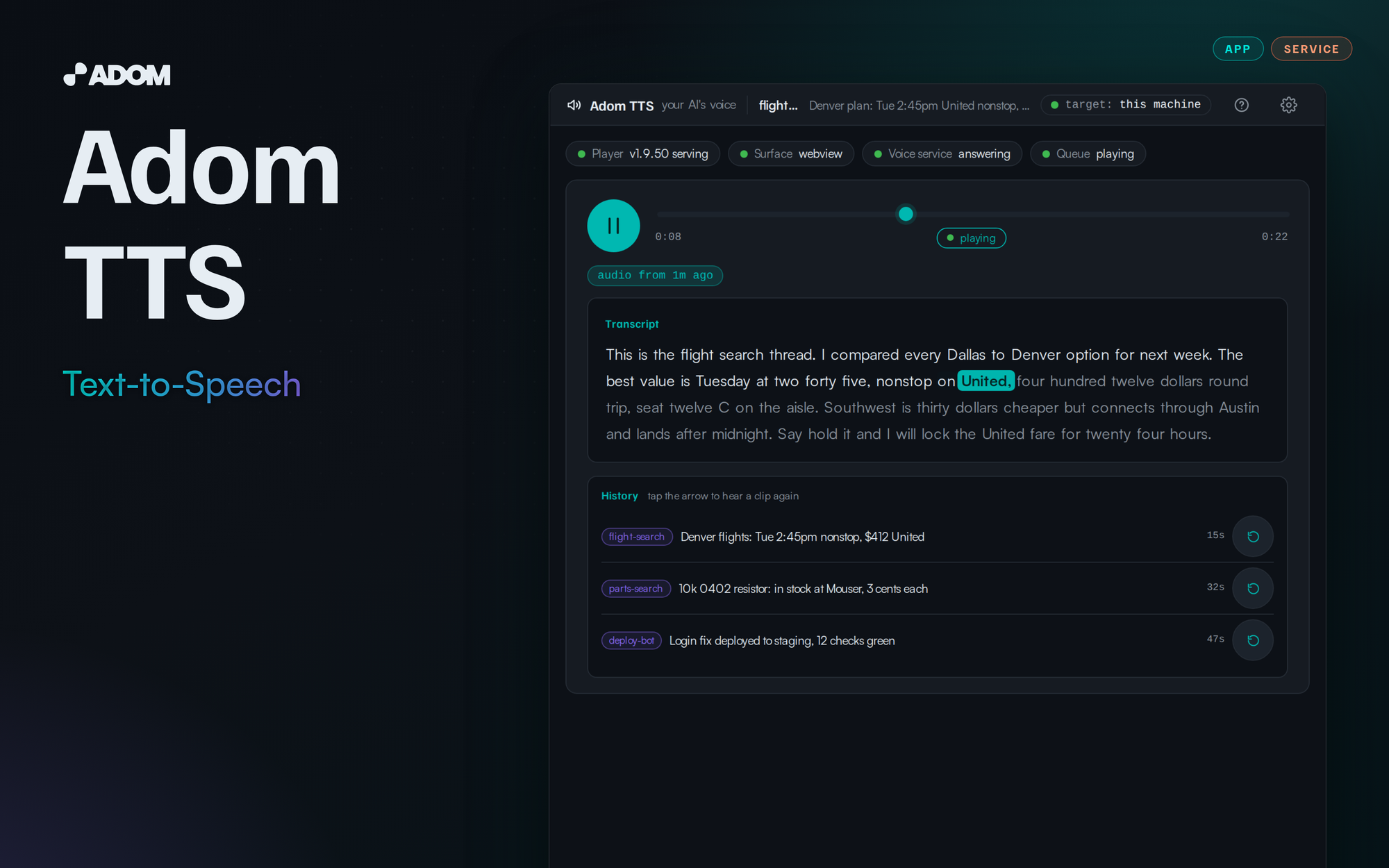
Task: Click the highlighted word United, in transcript
Action: pyautogui.click(x=986, y=381)
